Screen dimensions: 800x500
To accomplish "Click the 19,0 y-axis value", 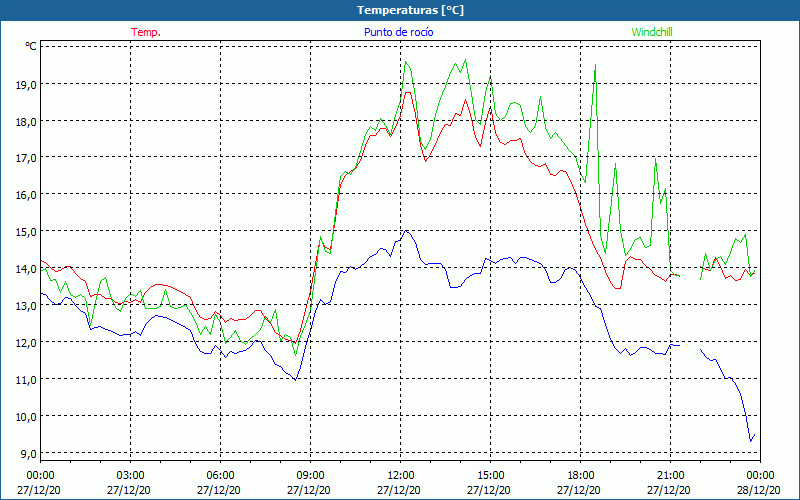I will click(27, 85).
